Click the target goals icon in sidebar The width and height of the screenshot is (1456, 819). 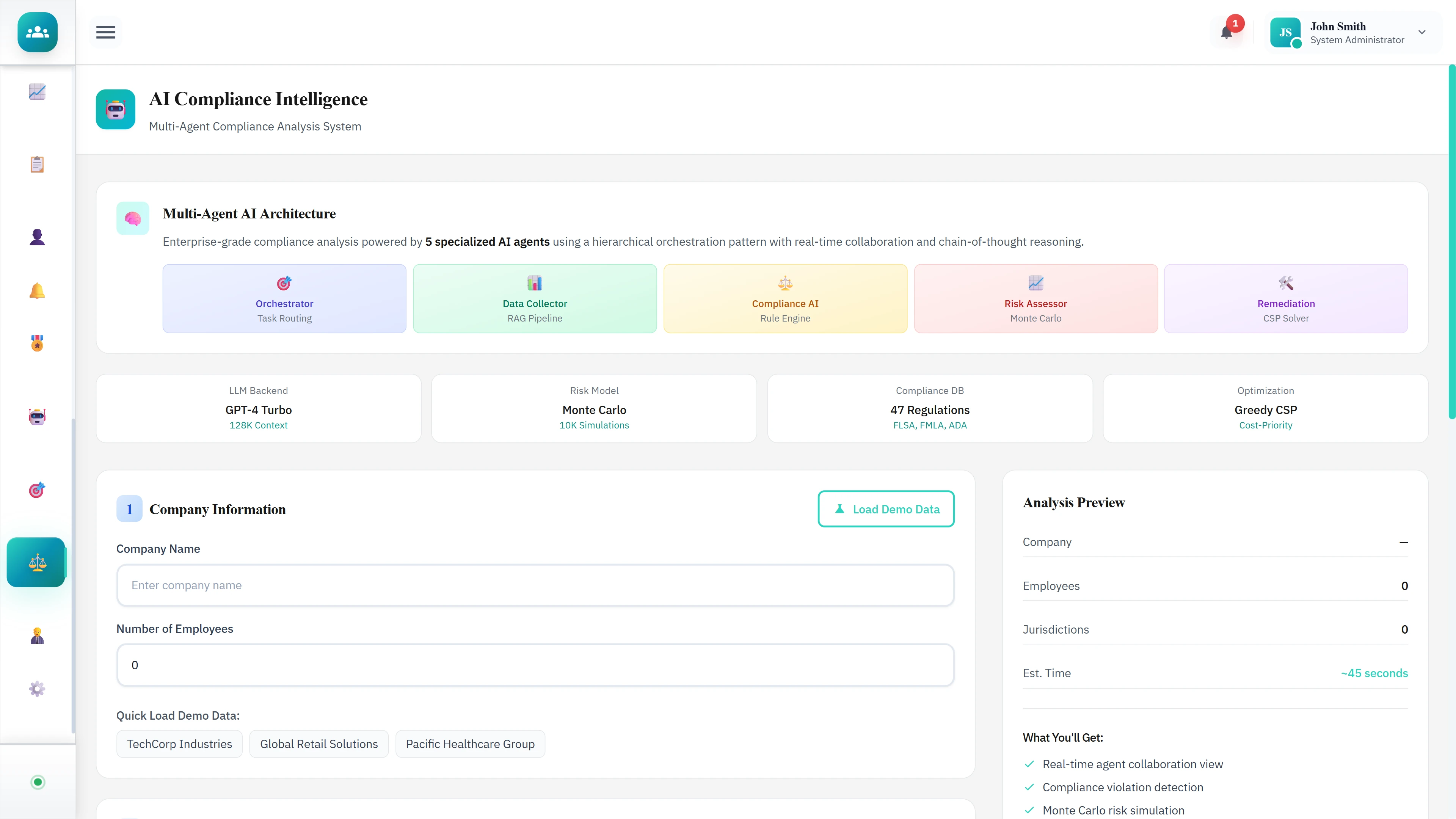37,490
